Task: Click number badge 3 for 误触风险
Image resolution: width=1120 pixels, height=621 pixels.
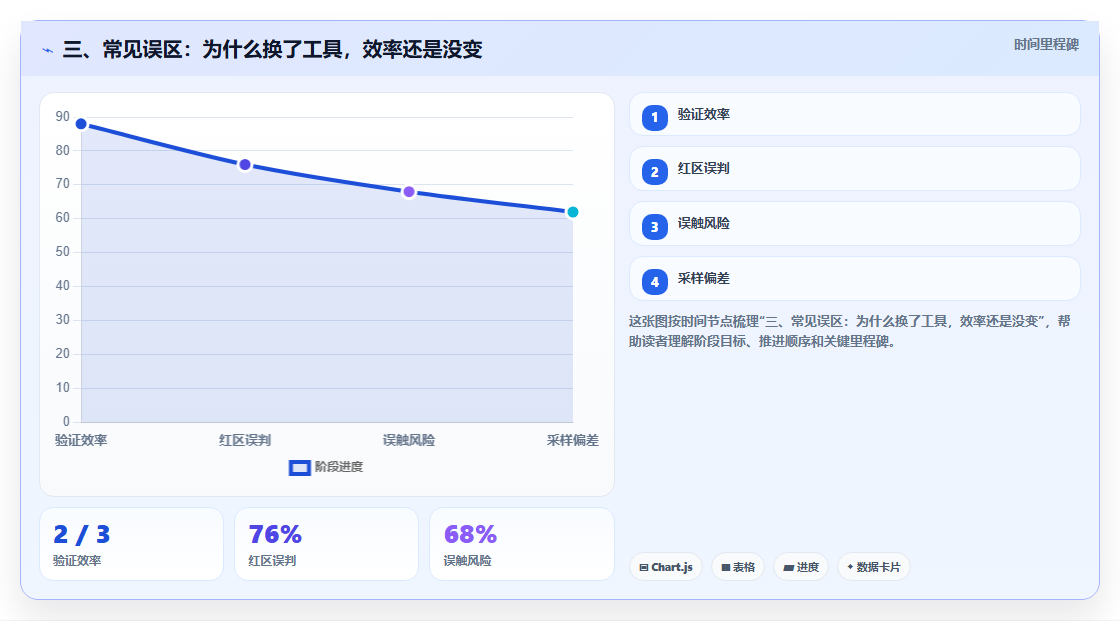Action: [654, 227]
